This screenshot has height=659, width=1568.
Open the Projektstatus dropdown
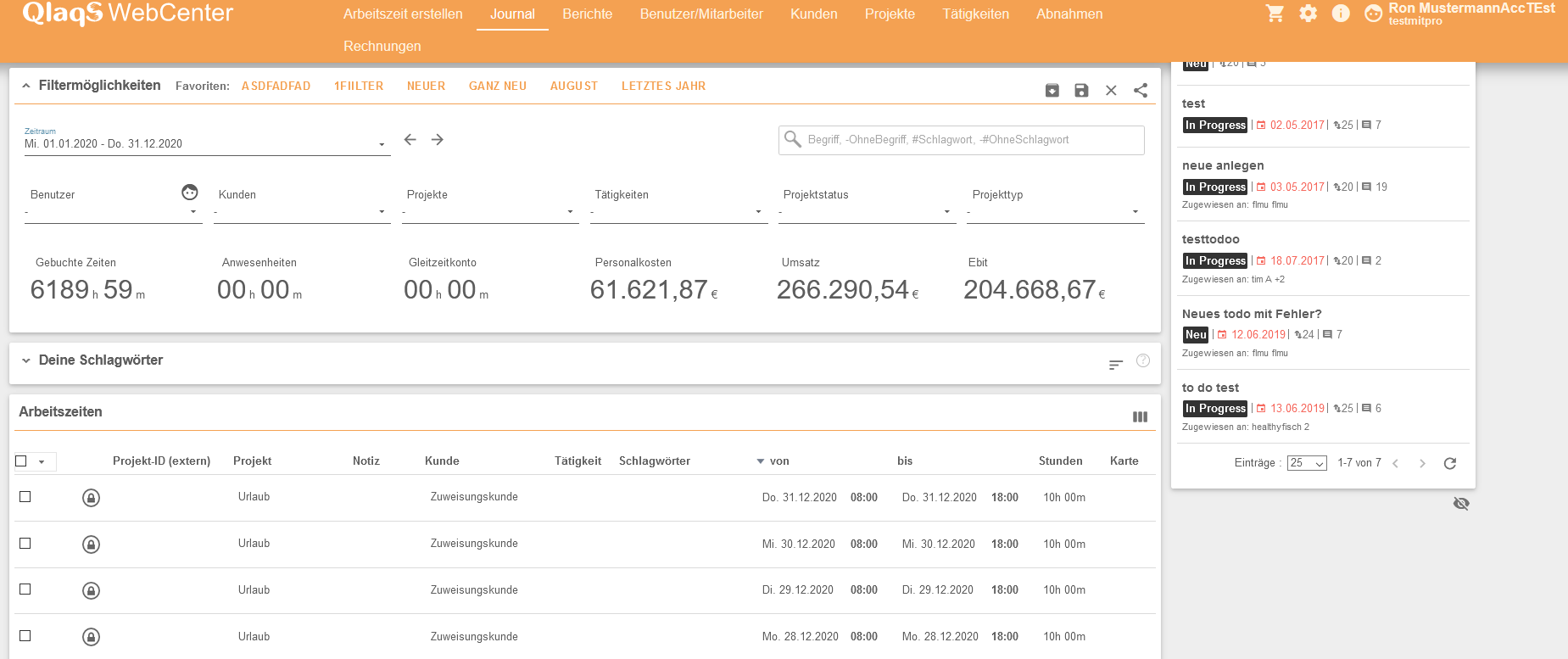[867, 212]
